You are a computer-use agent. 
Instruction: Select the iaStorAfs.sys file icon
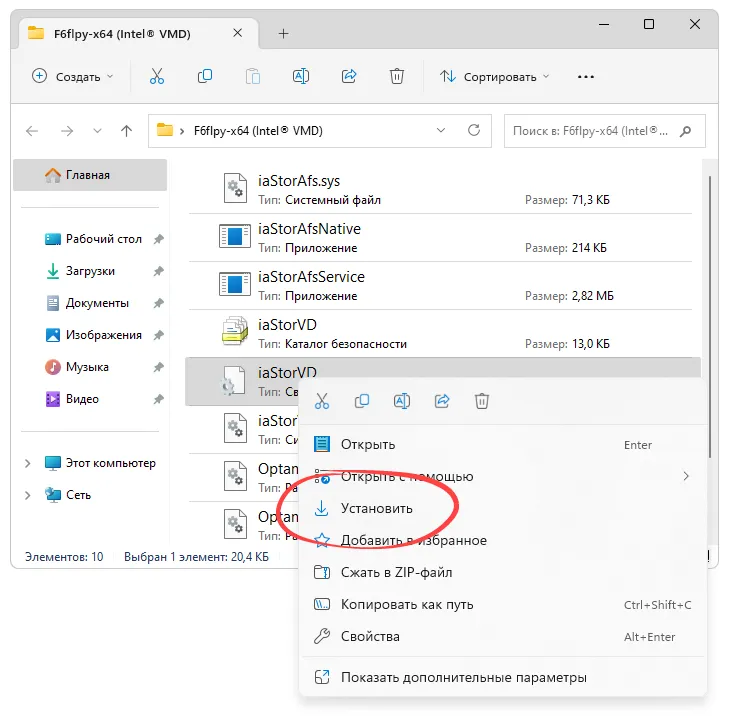tap(235, 188)
